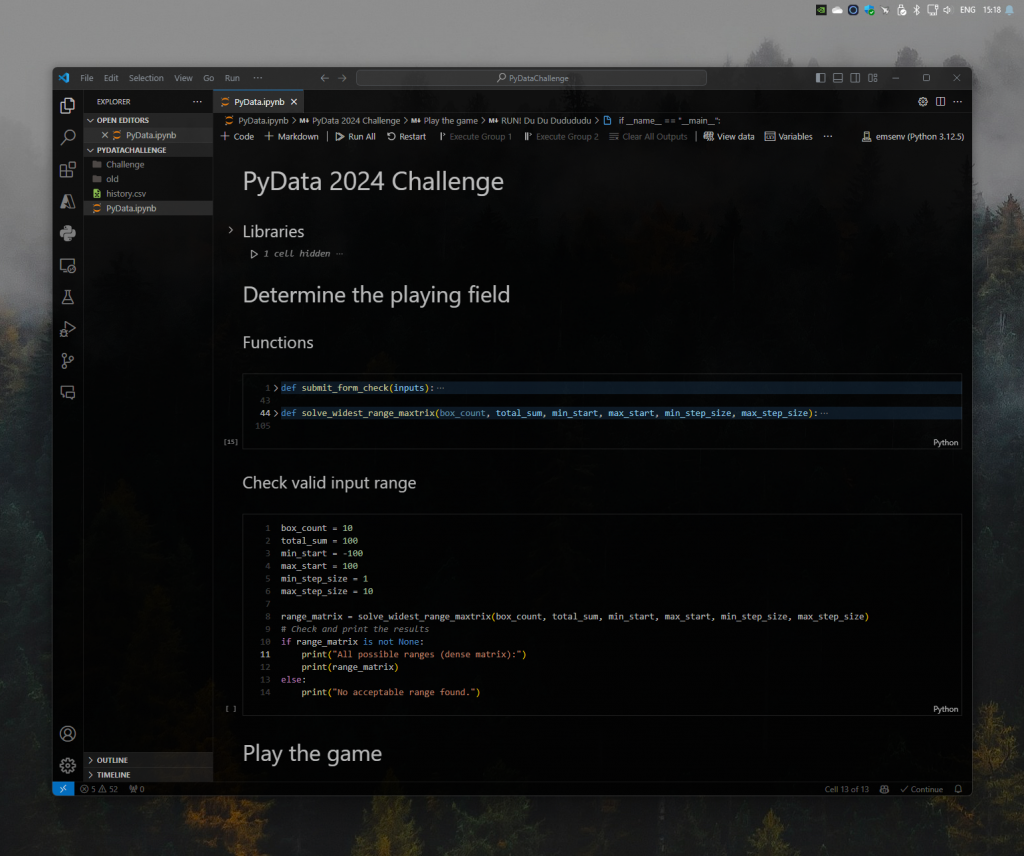Switch to the PyData.ipynb tab
This screenshot has width=1024, height=856.
click(257, 101)
